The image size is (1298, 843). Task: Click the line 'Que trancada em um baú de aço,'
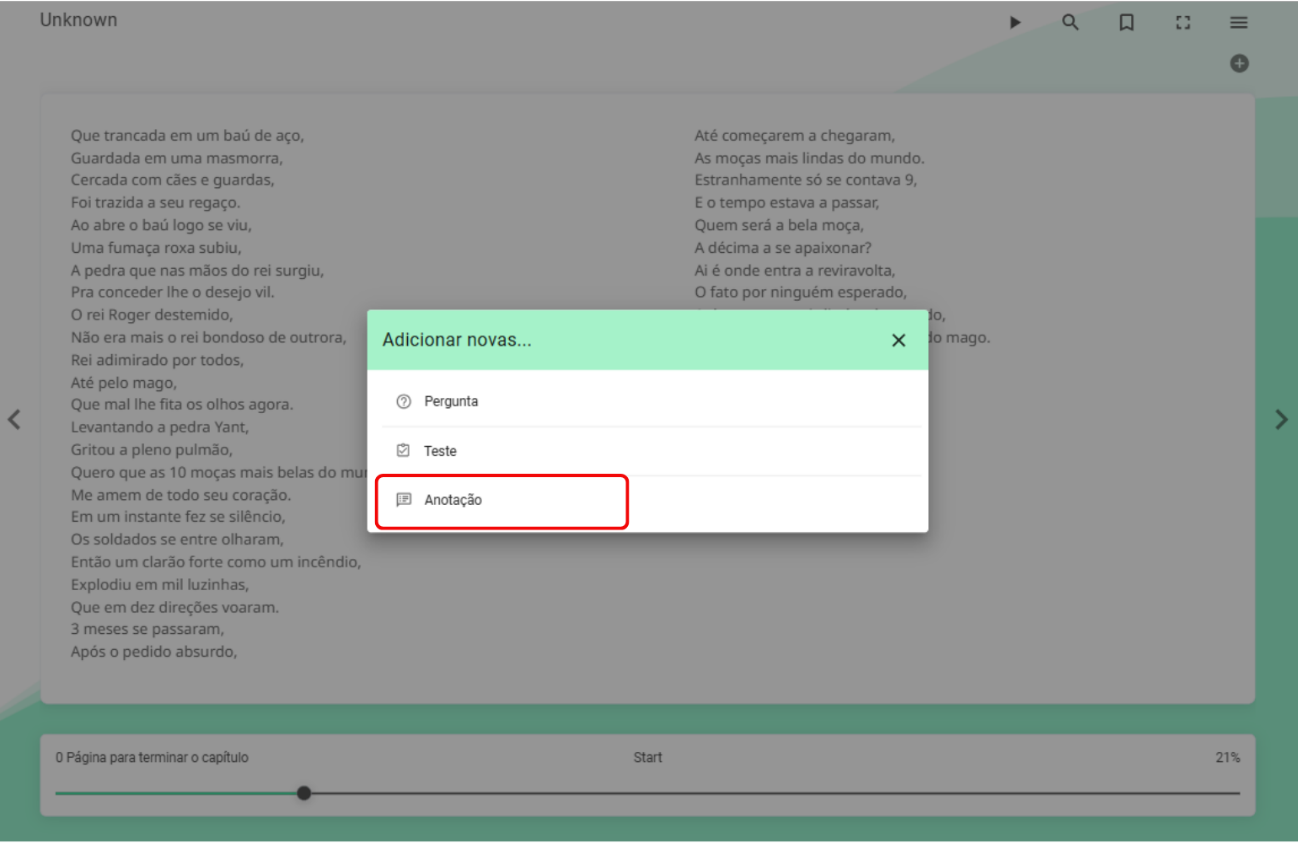coord(187,135)
